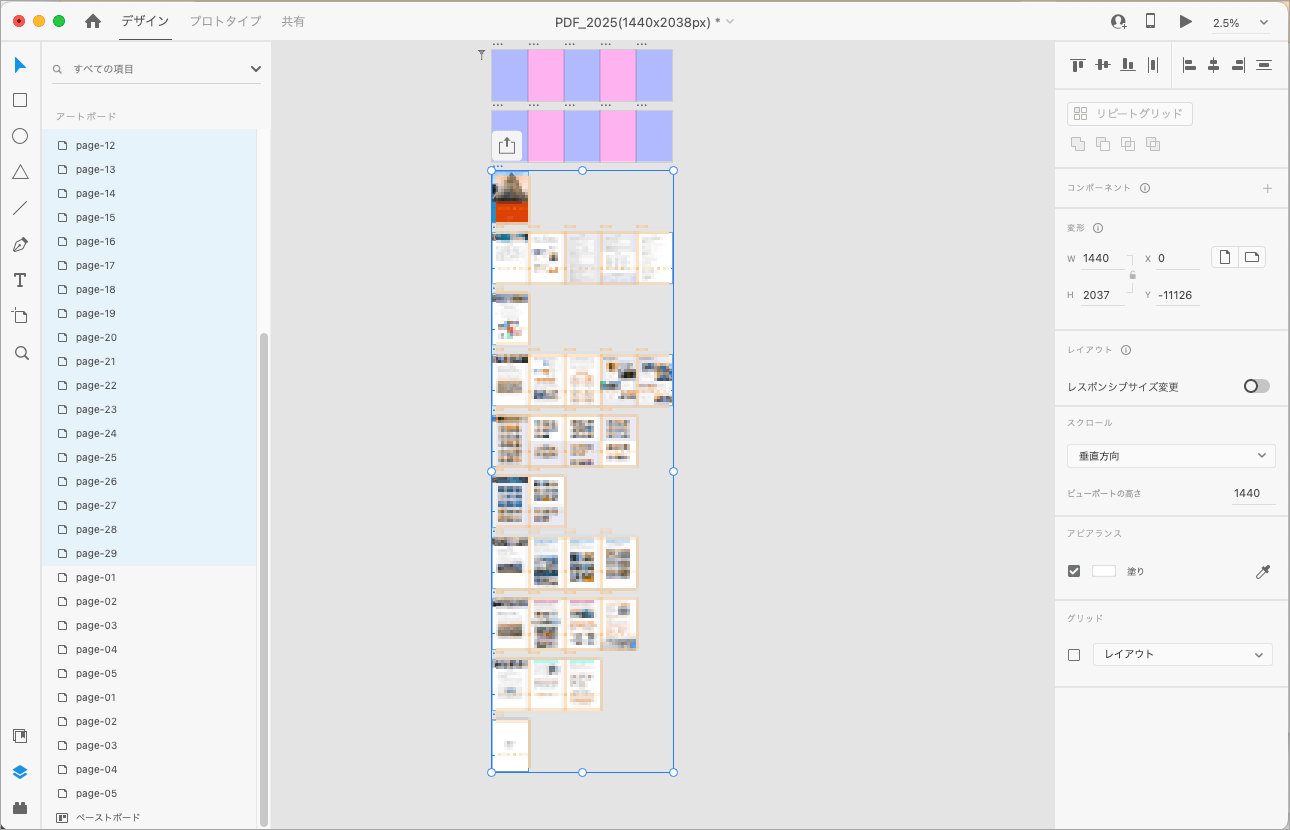Choose the Polygon triangle tool
Viewport: 1290px width, 830px height.
click(20, 173)
